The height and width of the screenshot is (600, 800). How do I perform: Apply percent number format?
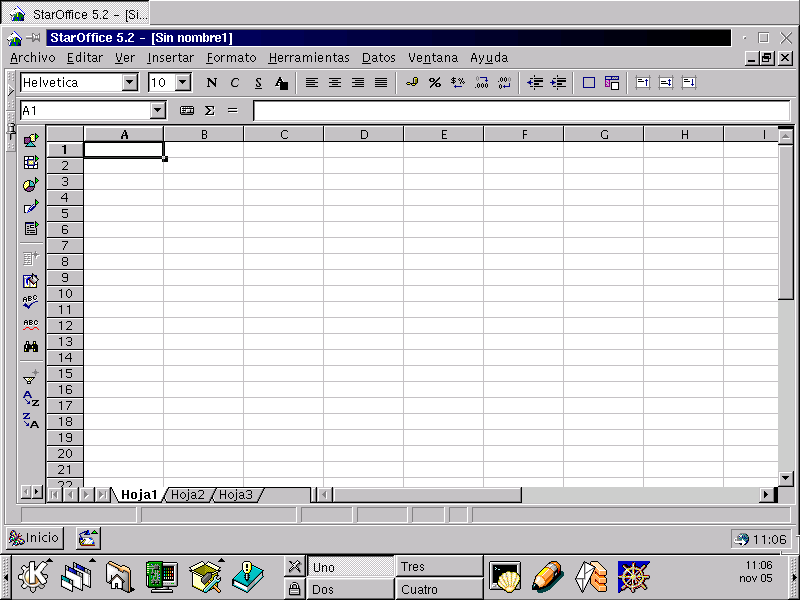pyautogui.click(x=435, y=83)
